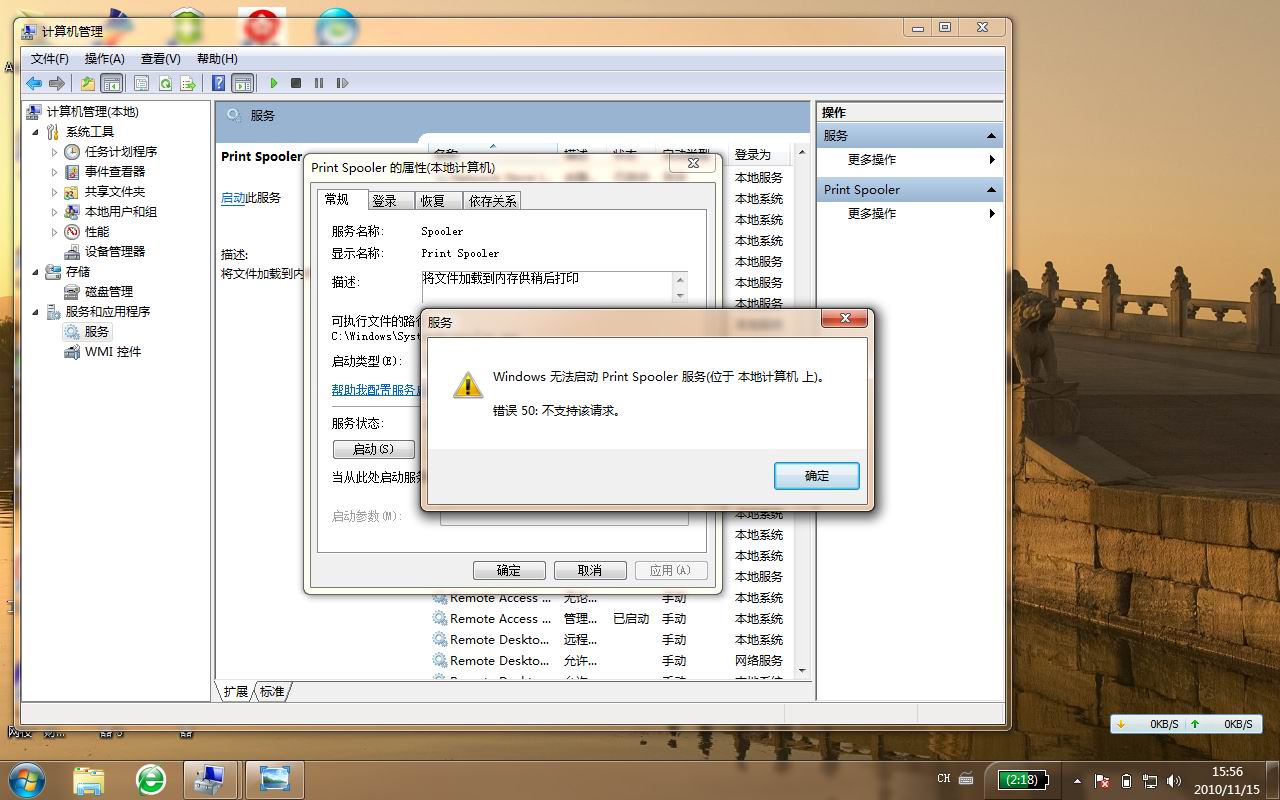
Task: Collapse the 服务 section in Actions pane
Action: tap(991, 136)
